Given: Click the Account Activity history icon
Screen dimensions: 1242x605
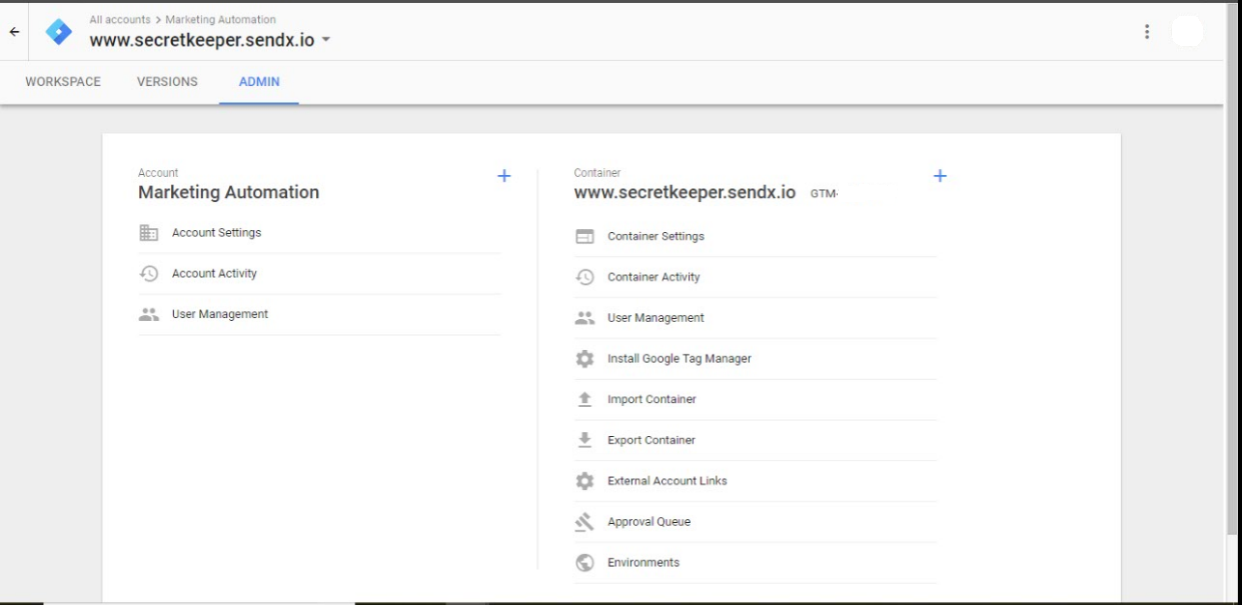Looking at the screenshot, I should click(149, 274).
